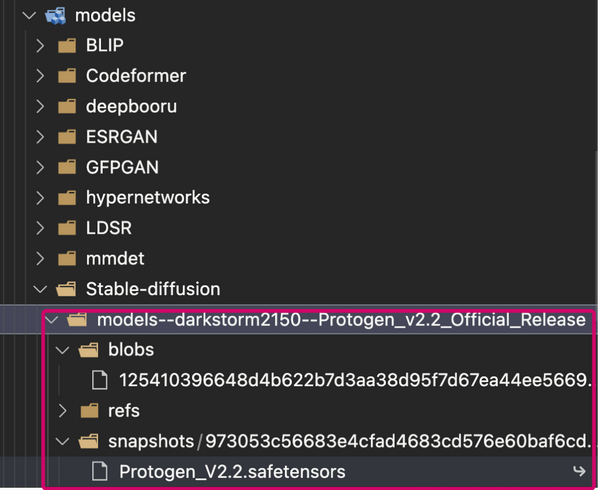
Task: Click the Codeformer folder icon
Action: (x=67, y=75)
